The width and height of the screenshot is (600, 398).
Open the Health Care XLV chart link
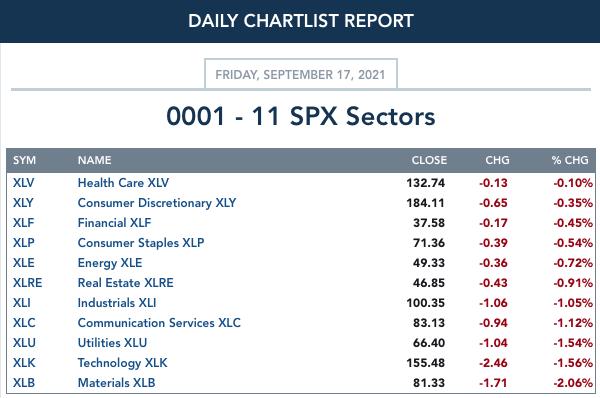click(123, 183)
